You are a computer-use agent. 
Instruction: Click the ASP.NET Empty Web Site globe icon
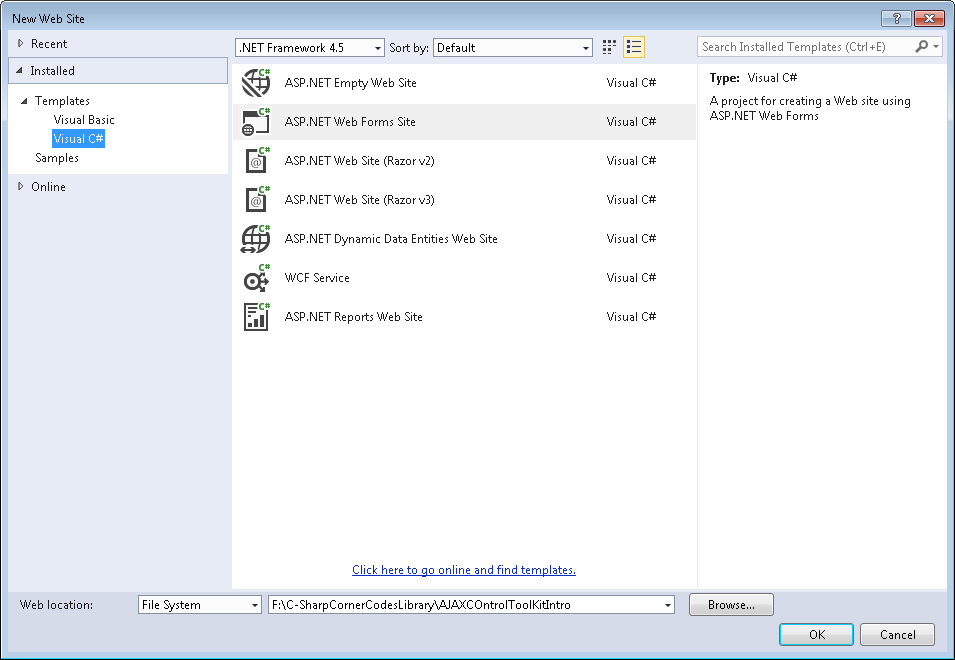click(256, 83)
